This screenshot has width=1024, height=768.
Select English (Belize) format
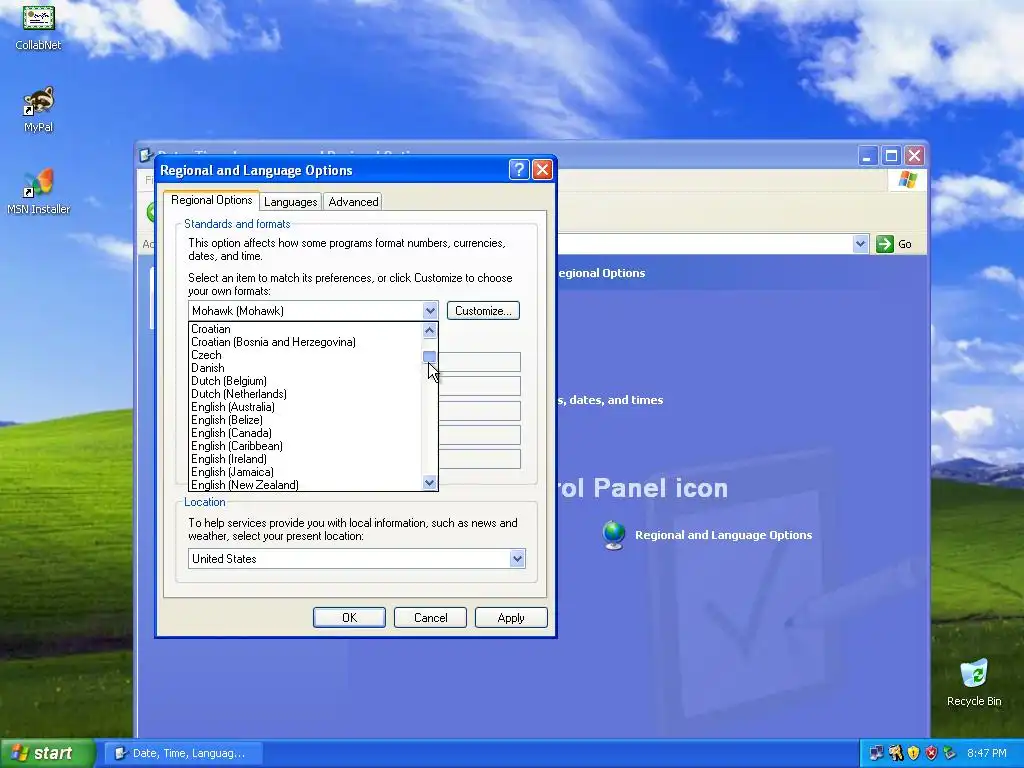click(x=305, y=421)
